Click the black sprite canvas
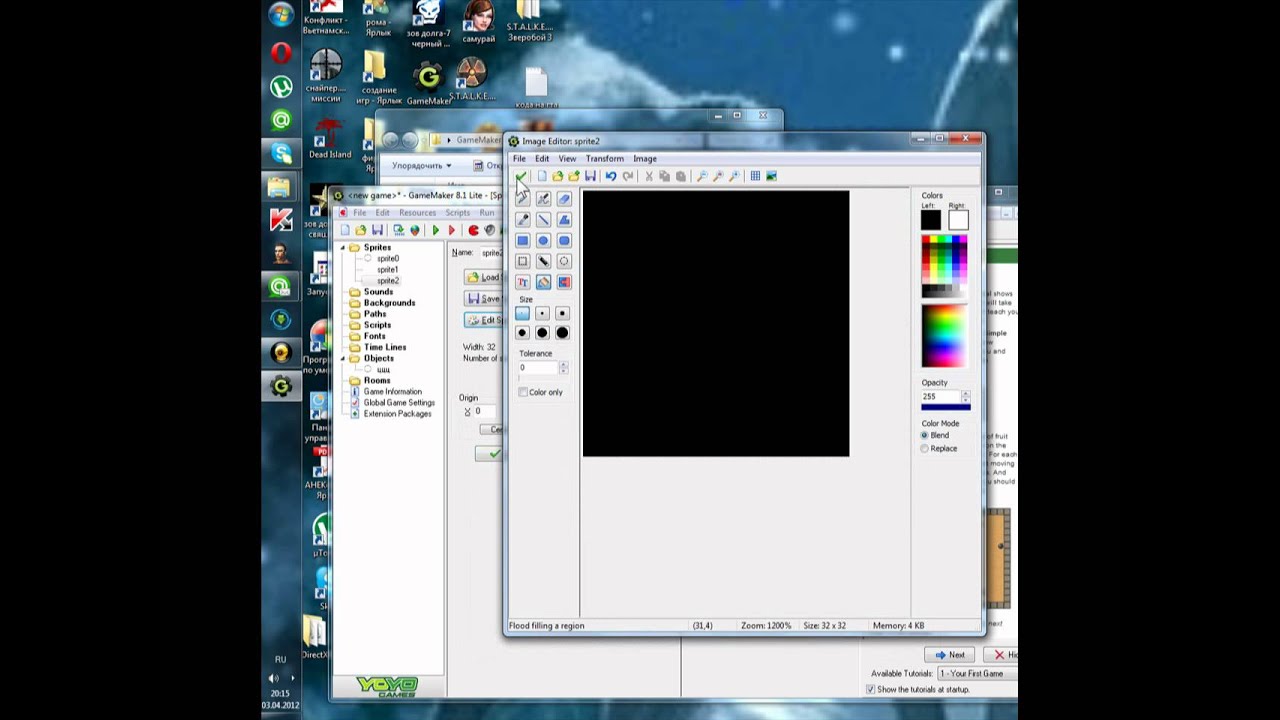The height and width of the screenshot is (720, 1280). (716, 324)
